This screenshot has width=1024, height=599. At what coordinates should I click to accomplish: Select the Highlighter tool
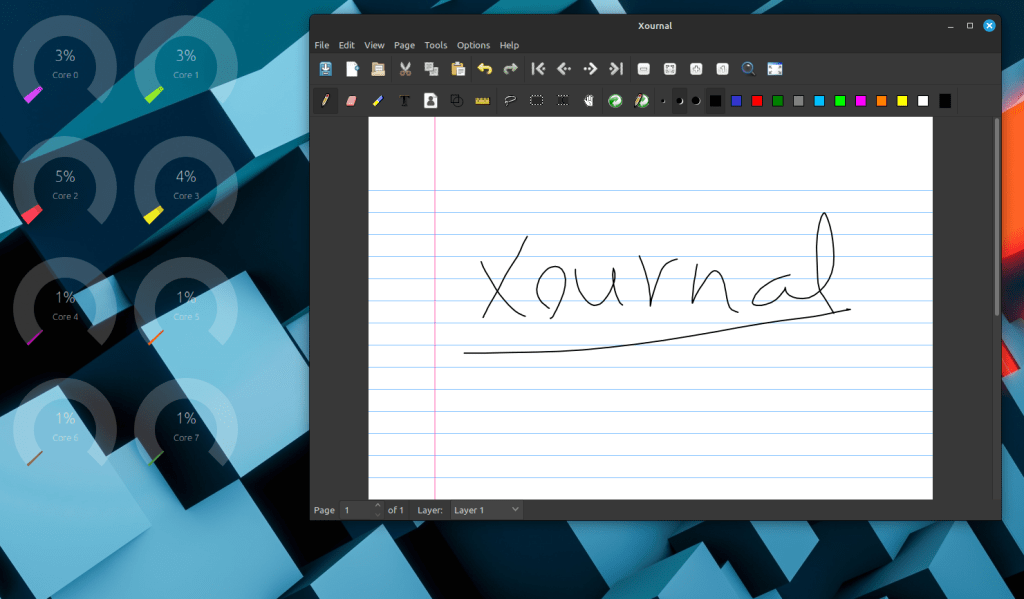tap(377, 100)
